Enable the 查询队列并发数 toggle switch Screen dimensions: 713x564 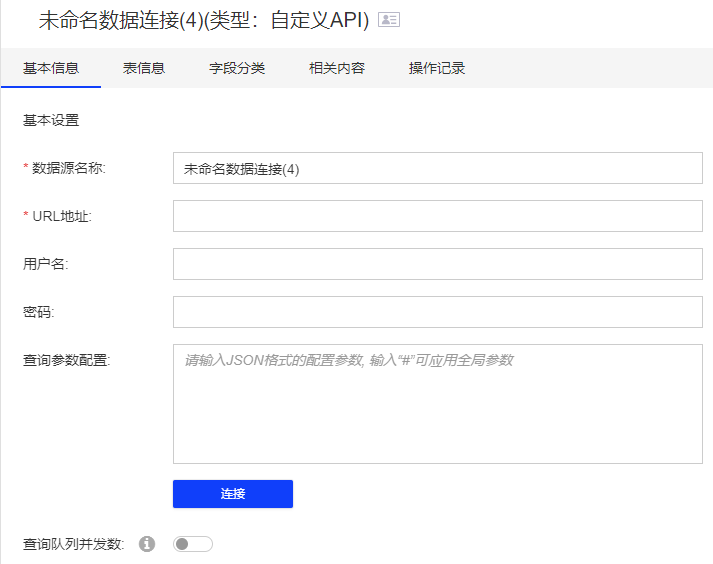[192, 544]
